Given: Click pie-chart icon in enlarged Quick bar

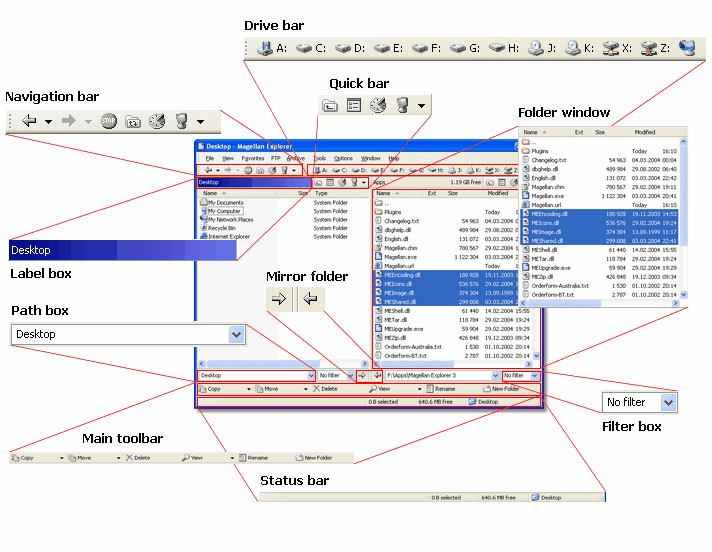Looking at the screenshot, I should point(378,105).
